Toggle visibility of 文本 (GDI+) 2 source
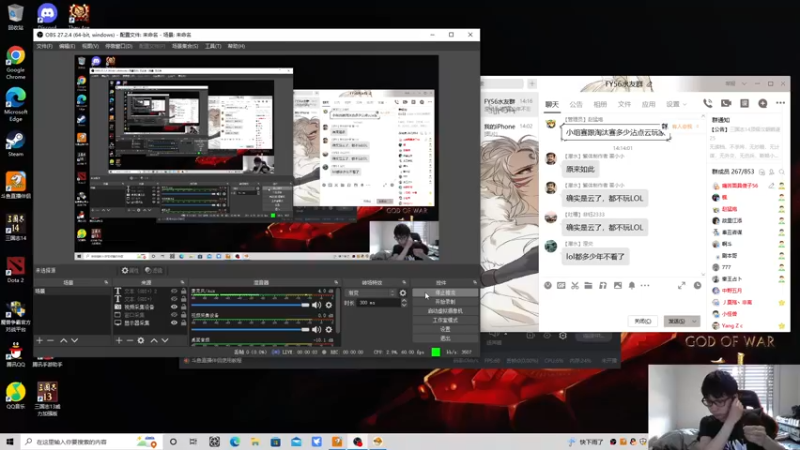Image resolution: width=800 pixels, height=450 pixels. click(174, 291)
